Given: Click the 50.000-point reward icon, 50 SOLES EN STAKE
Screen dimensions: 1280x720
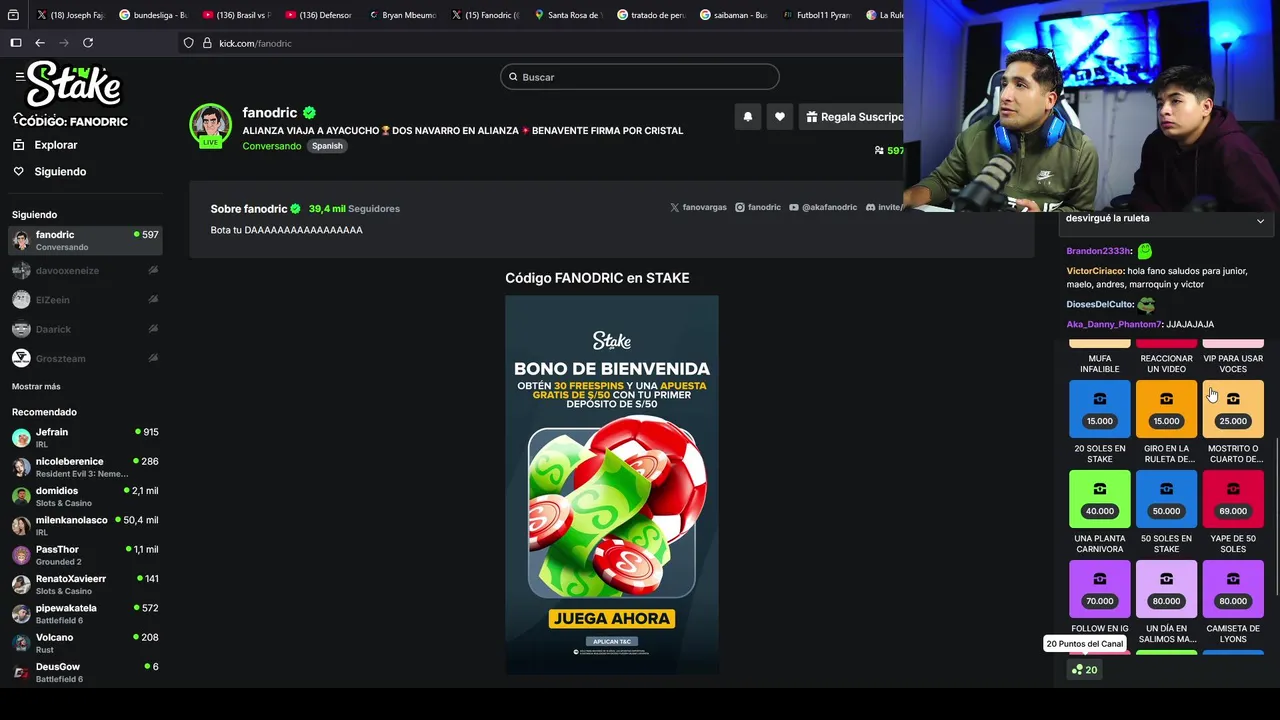Looking at the screenshot, I should click(x=1166, y=499).
